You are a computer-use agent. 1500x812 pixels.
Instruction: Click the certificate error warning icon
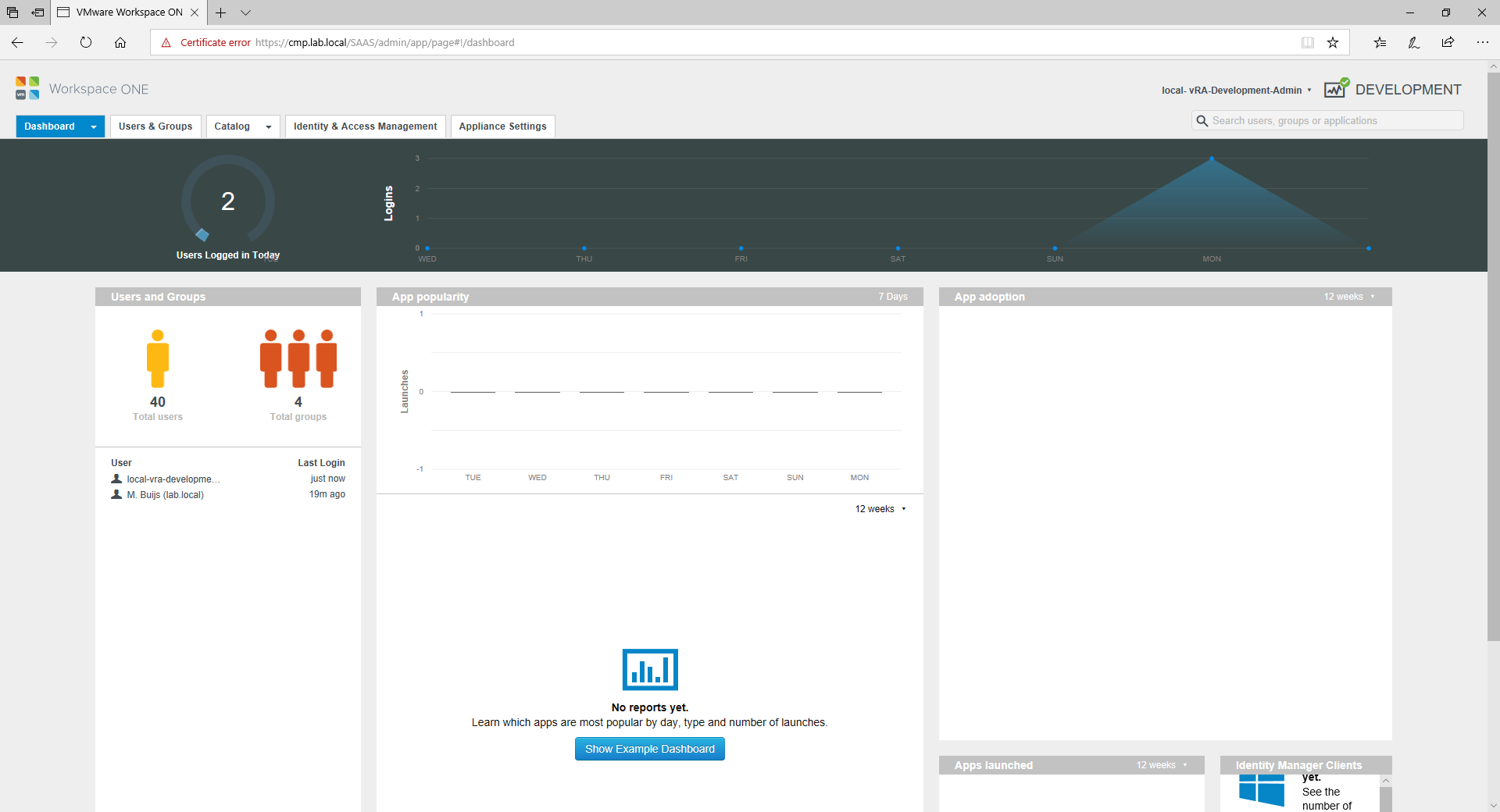(x=166, y=43)
